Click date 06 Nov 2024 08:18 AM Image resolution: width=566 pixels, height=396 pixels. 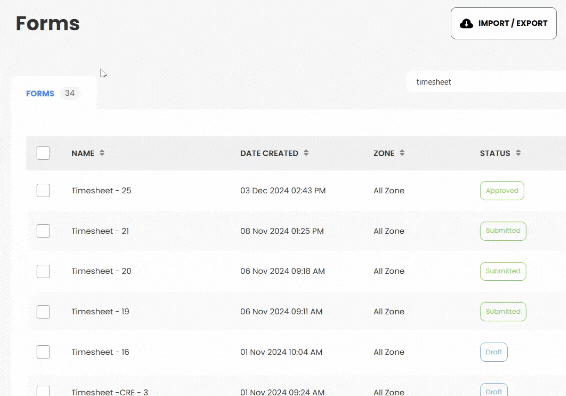coord(283,271)
